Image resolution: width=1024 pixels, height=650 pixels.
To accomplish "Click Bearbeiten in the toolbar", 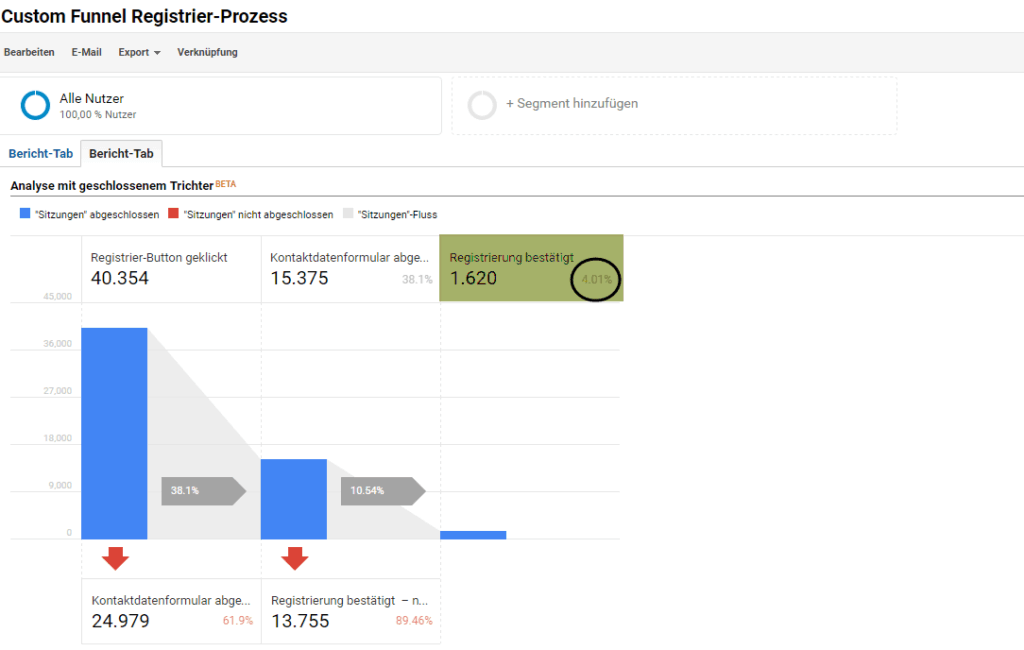I will tap(29, 52).
